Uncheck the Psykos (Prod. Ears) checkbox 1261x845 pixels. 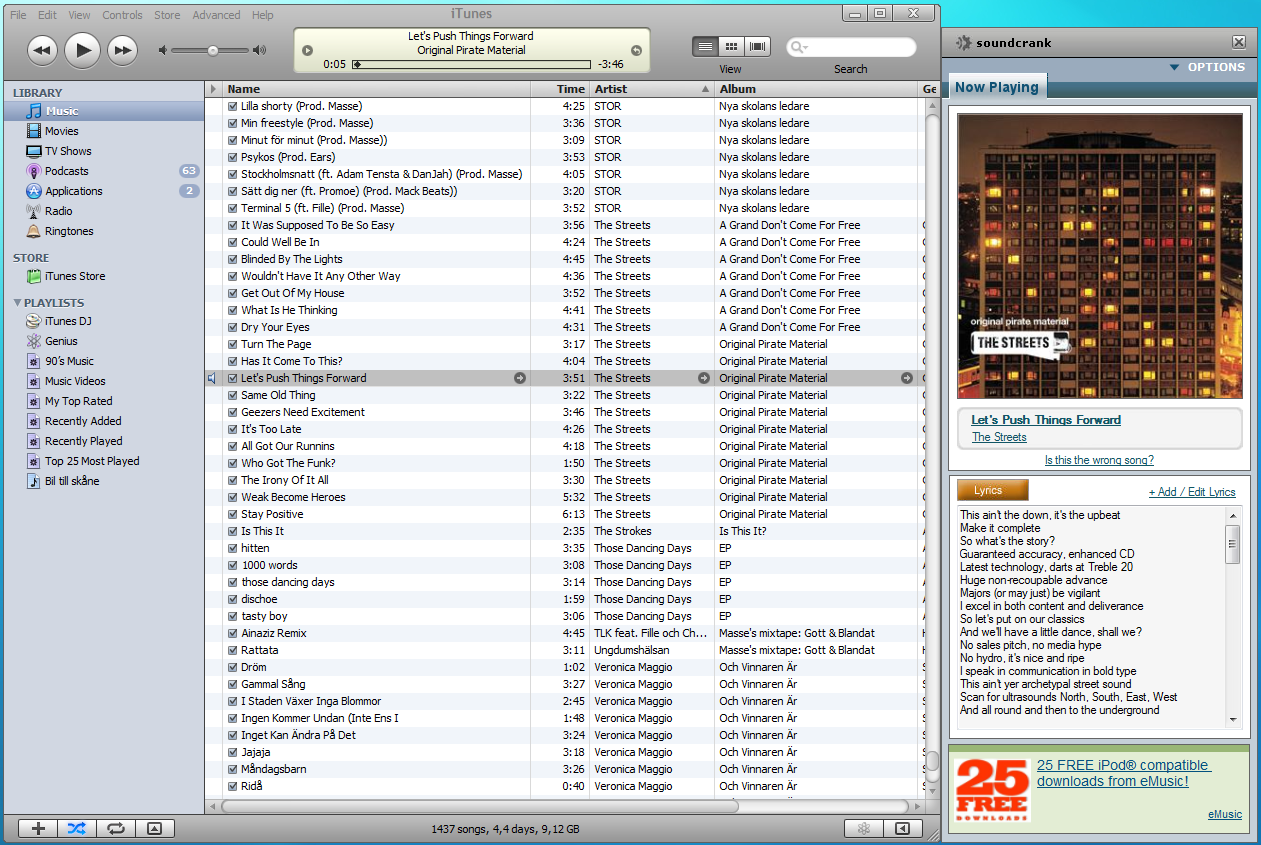pyautogui.click(x=233, y=157)
